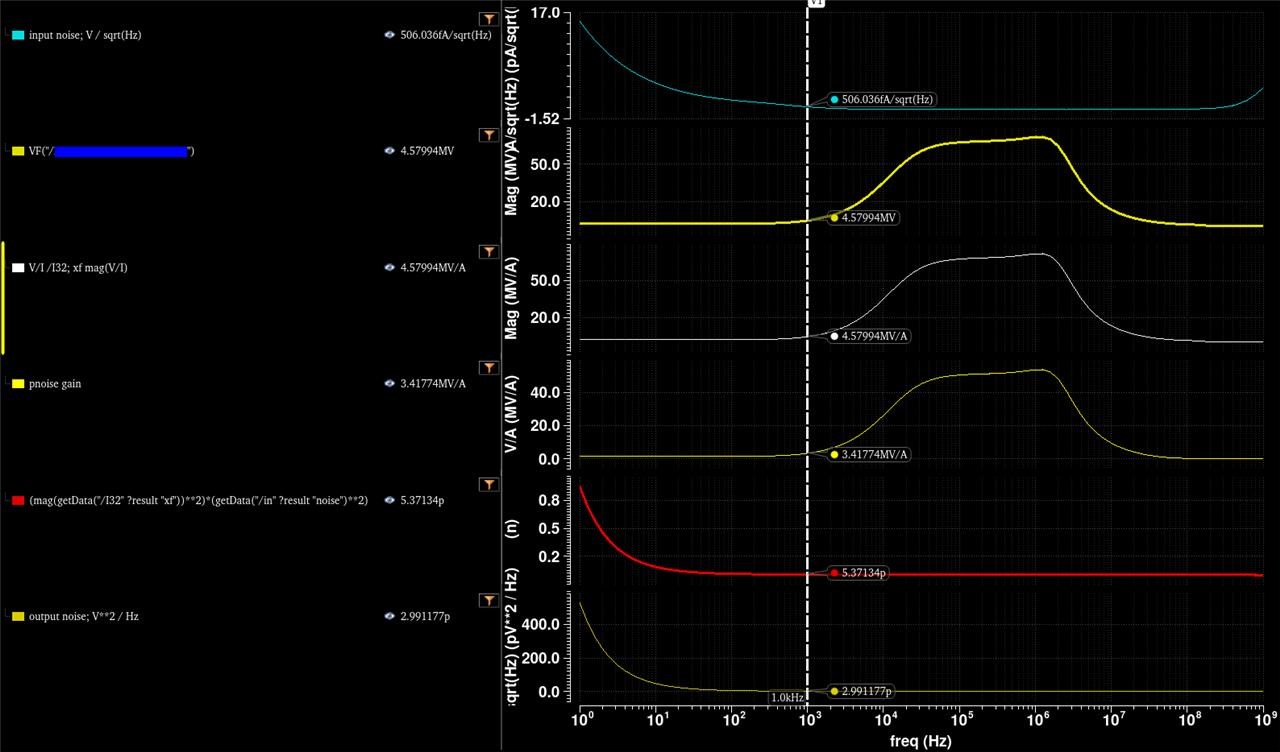
Task: Click marker bubble 2.991177p on bottom plot
Action: (861, 691)
